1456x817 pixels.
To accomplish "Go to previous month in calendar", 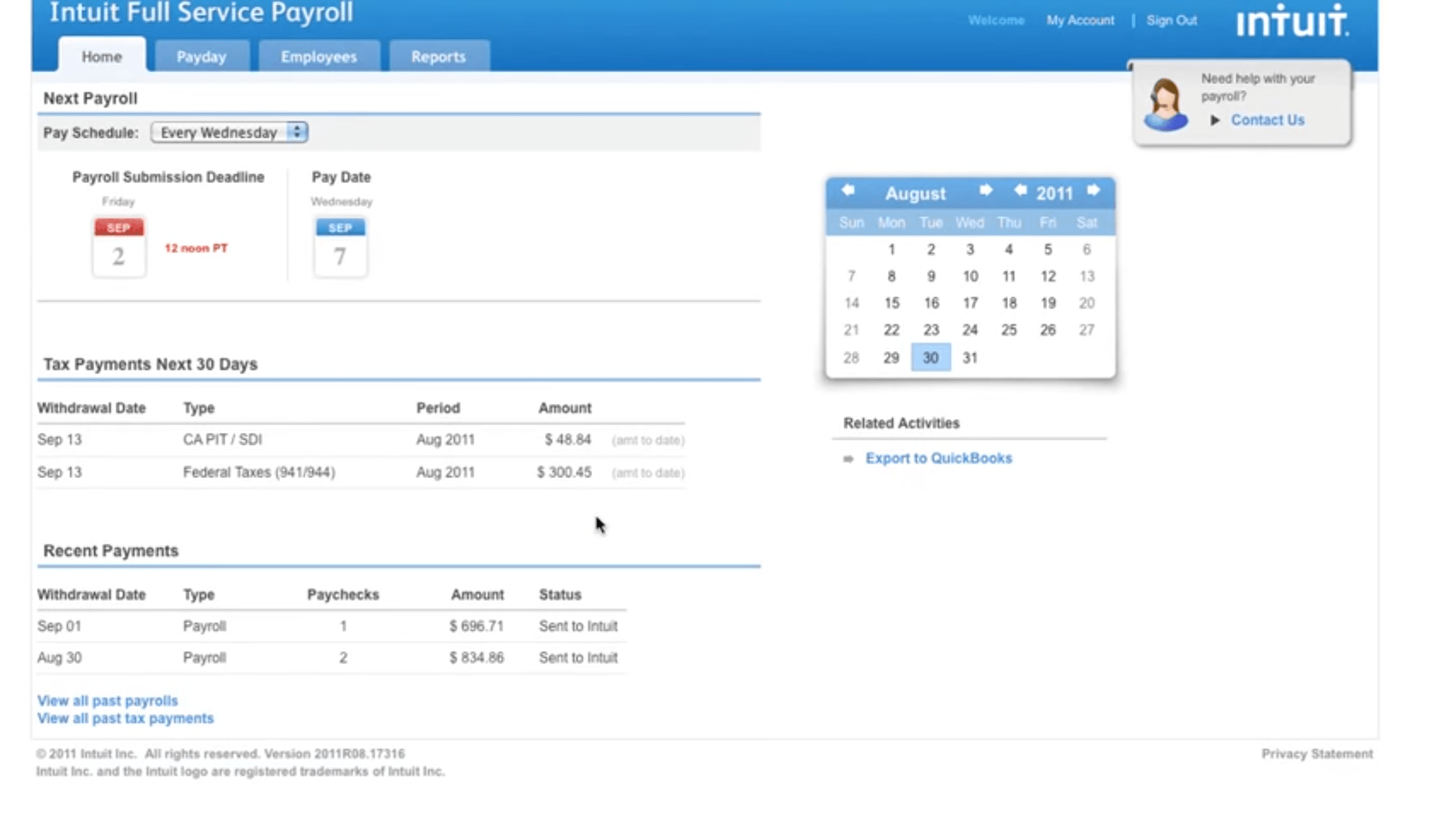I will [847, 190].
